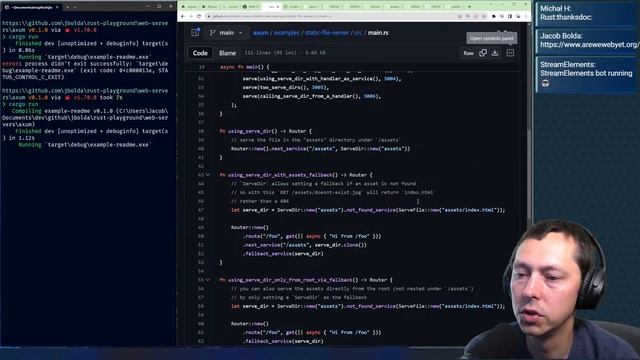Collapse the using_serve_dir_only_from_root_via_fallback function

(x=208, y=280)
